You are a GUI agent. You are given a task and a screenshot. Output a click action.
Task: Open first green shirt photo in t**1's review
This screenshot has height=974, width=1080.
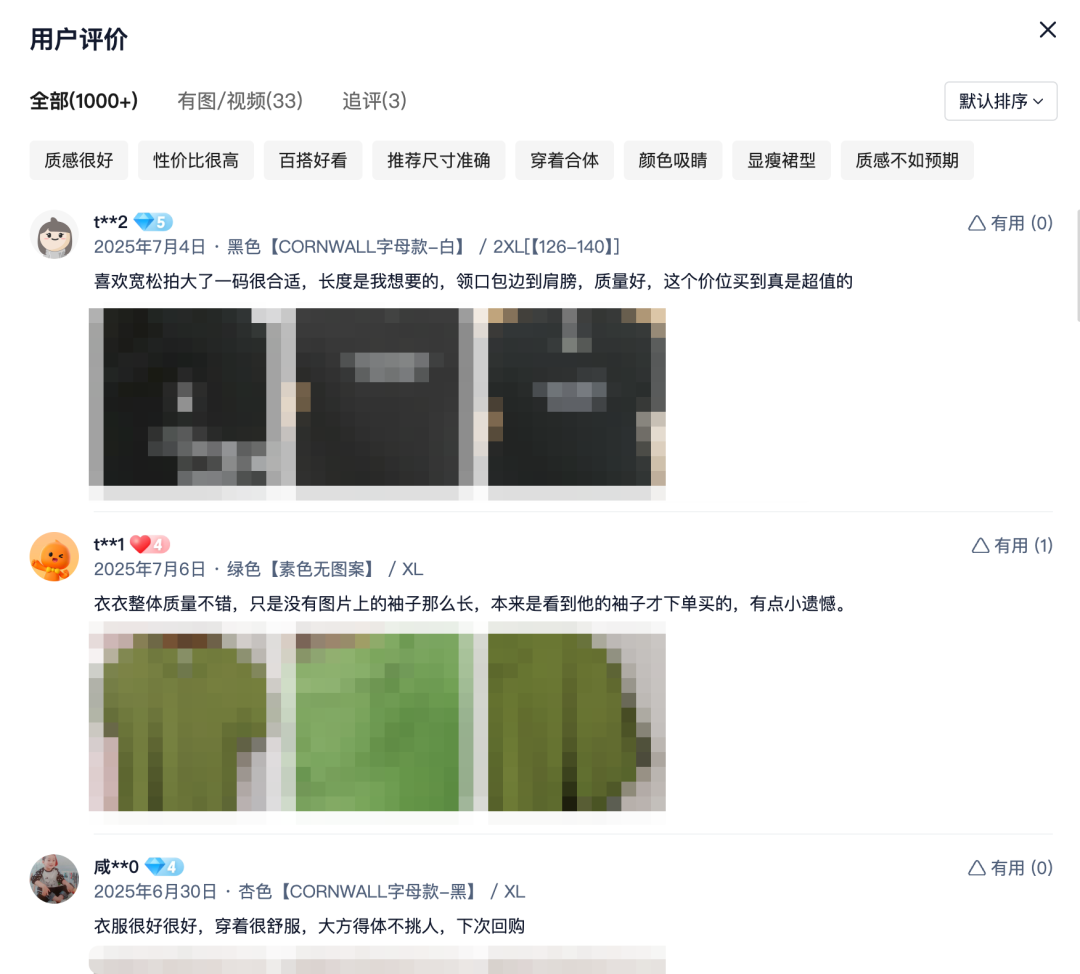click(185, 722)
